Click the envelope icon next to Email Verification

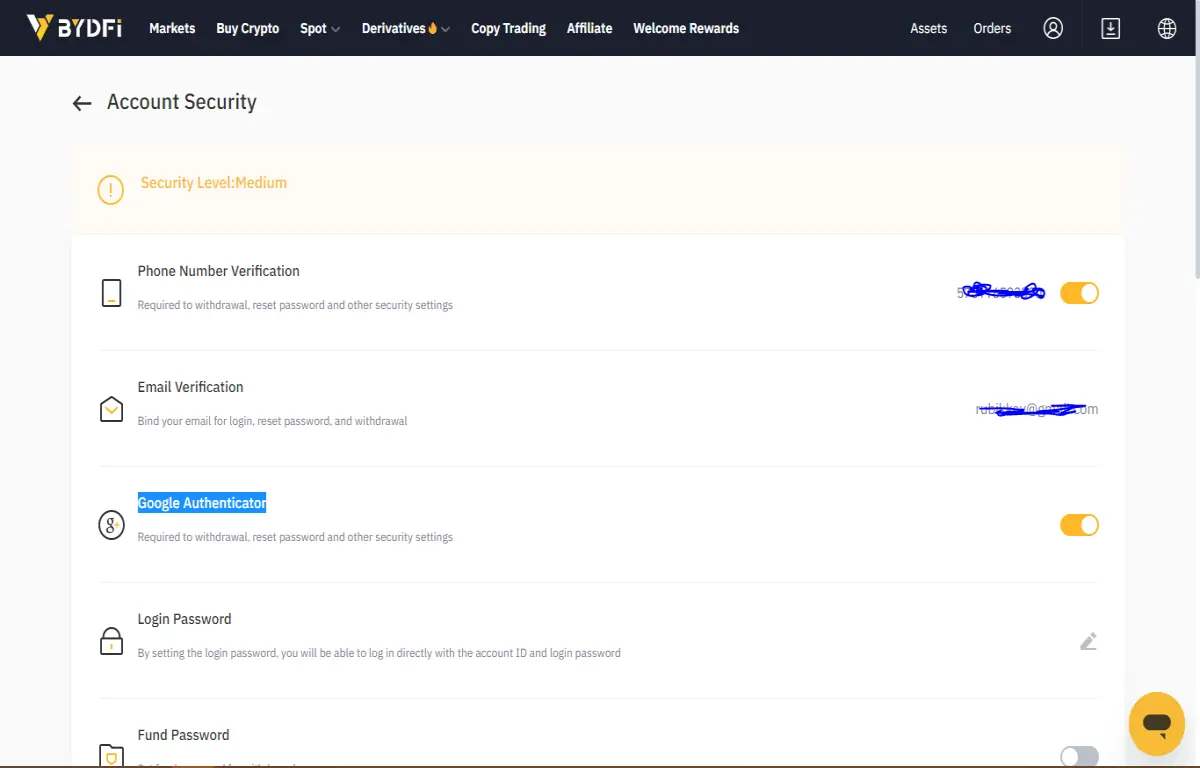point(111,409)
